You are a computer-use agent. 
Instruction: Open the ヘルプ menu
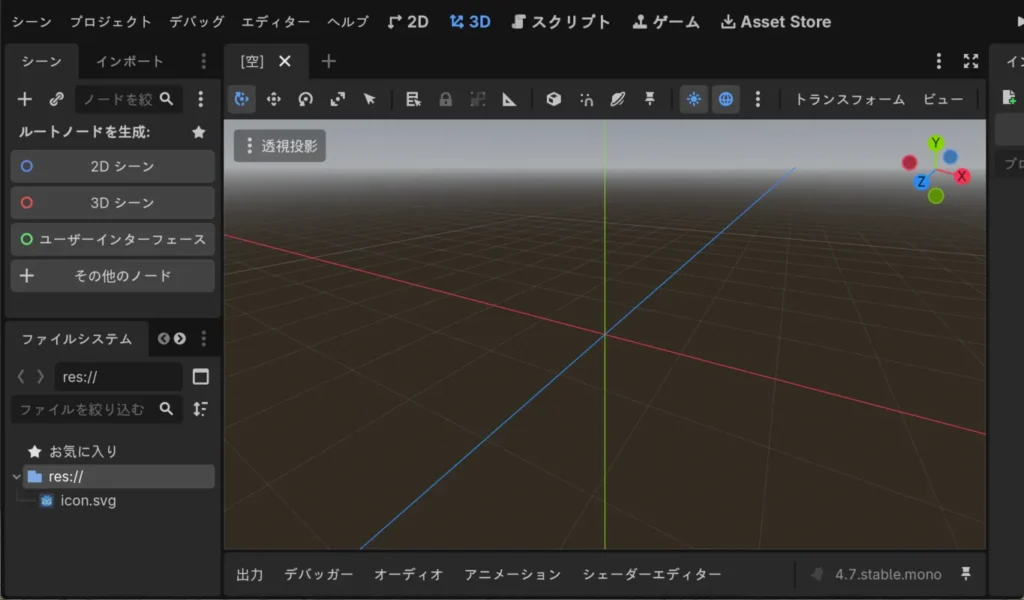point(348,22)
